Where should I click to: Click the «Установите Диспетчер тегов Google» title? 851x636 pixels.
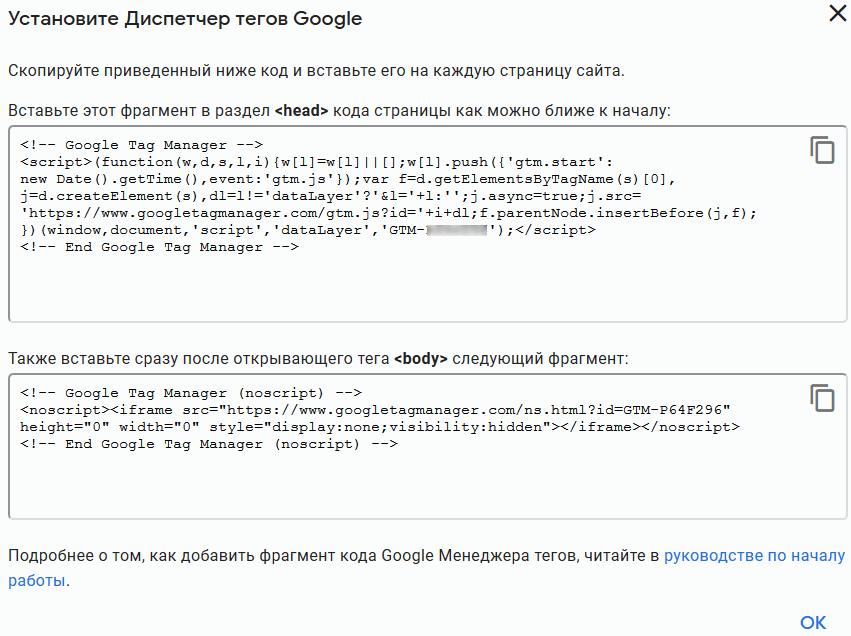point(185,19)
